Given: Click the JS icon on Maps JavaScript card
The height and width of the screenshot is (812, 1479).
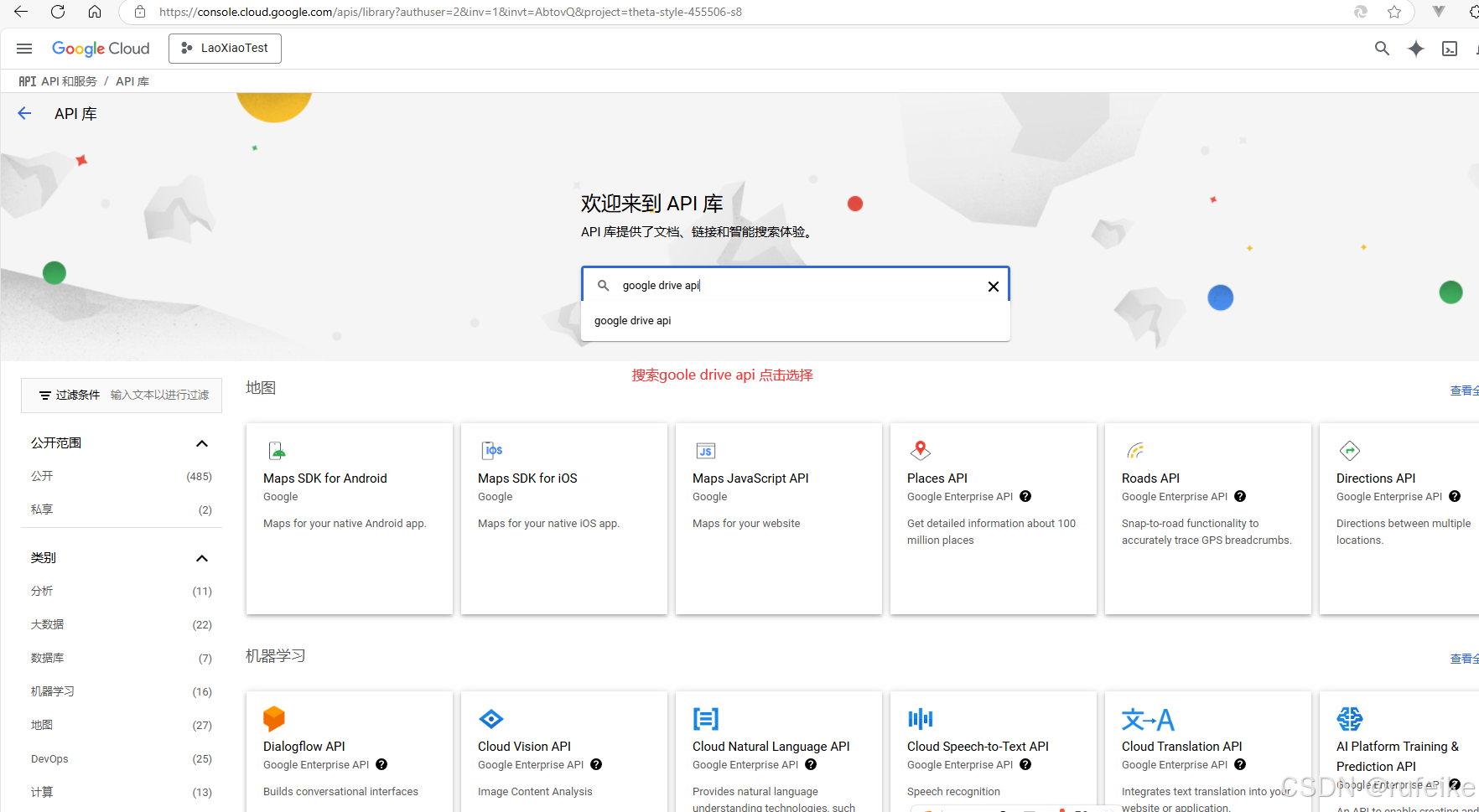Looking at the screenshot, I should point(706,451).
